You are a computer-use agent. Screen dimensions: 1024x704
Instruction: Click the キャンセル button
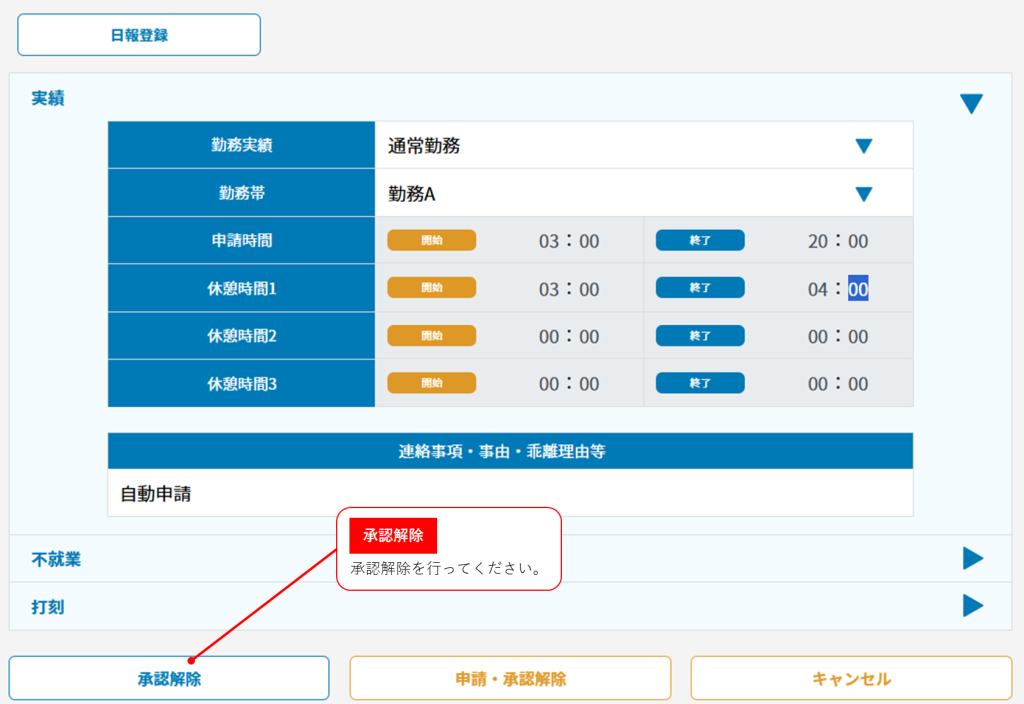(x=851, y=679)
